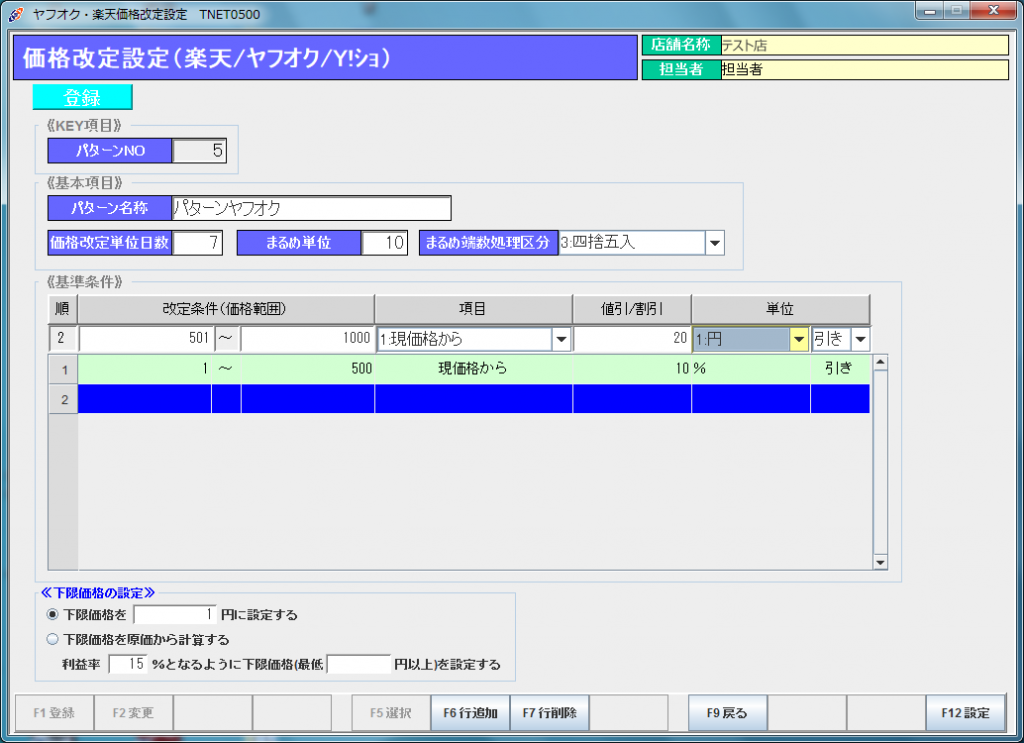The height and width of the screenshot is (743, 1024).
Task: Open the 単位 1:円 dropdown
Action: pos(798,339)
